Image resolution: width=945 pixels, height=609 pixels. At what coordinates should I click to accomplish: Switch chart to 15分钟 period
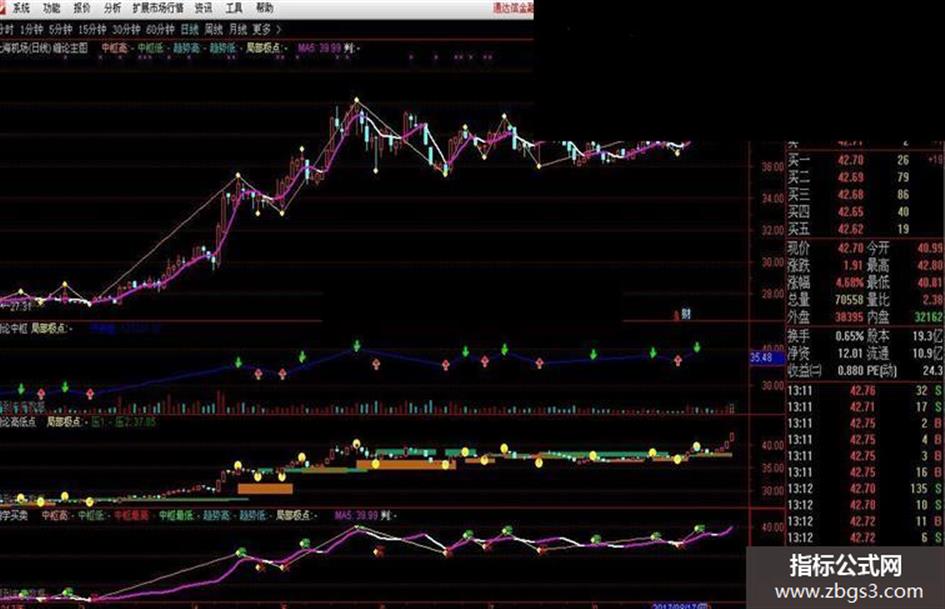tap(92, 29)
